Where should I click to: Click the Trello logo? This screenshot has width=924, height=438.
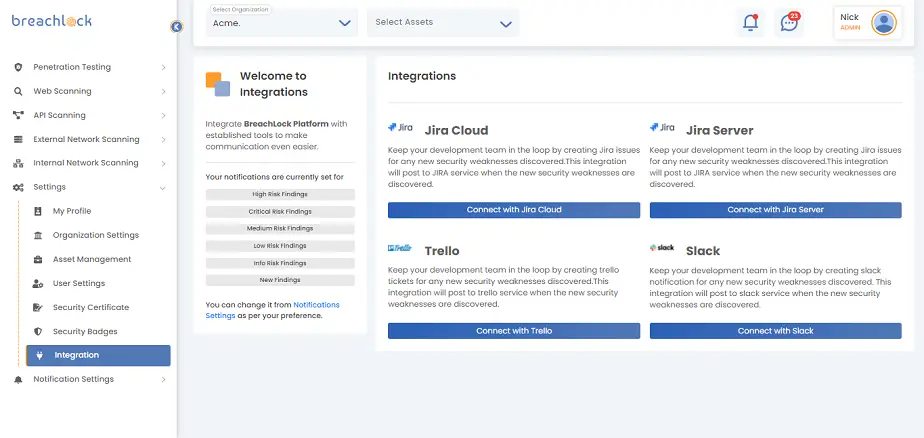point(400,248)
